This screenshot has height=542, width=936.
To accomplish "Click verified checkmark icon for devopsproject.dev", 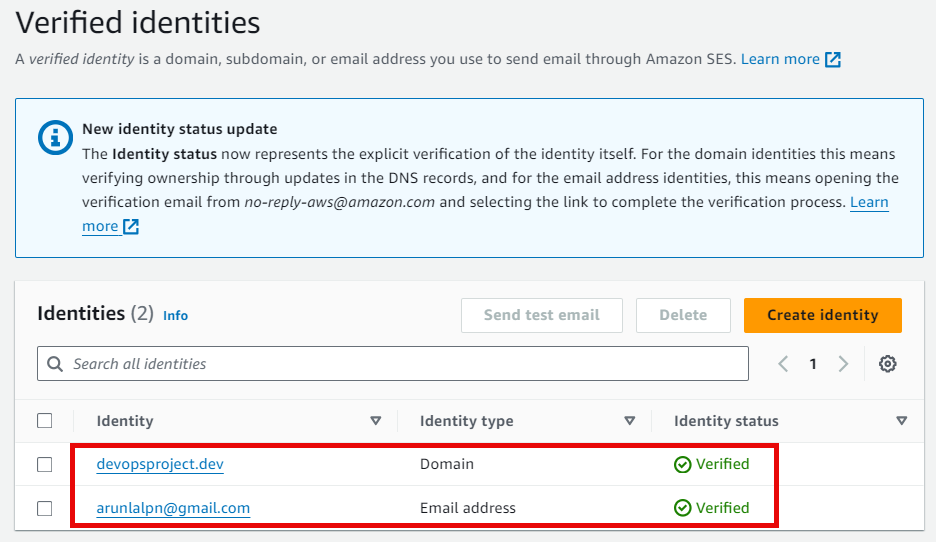I will click(682, 464).
